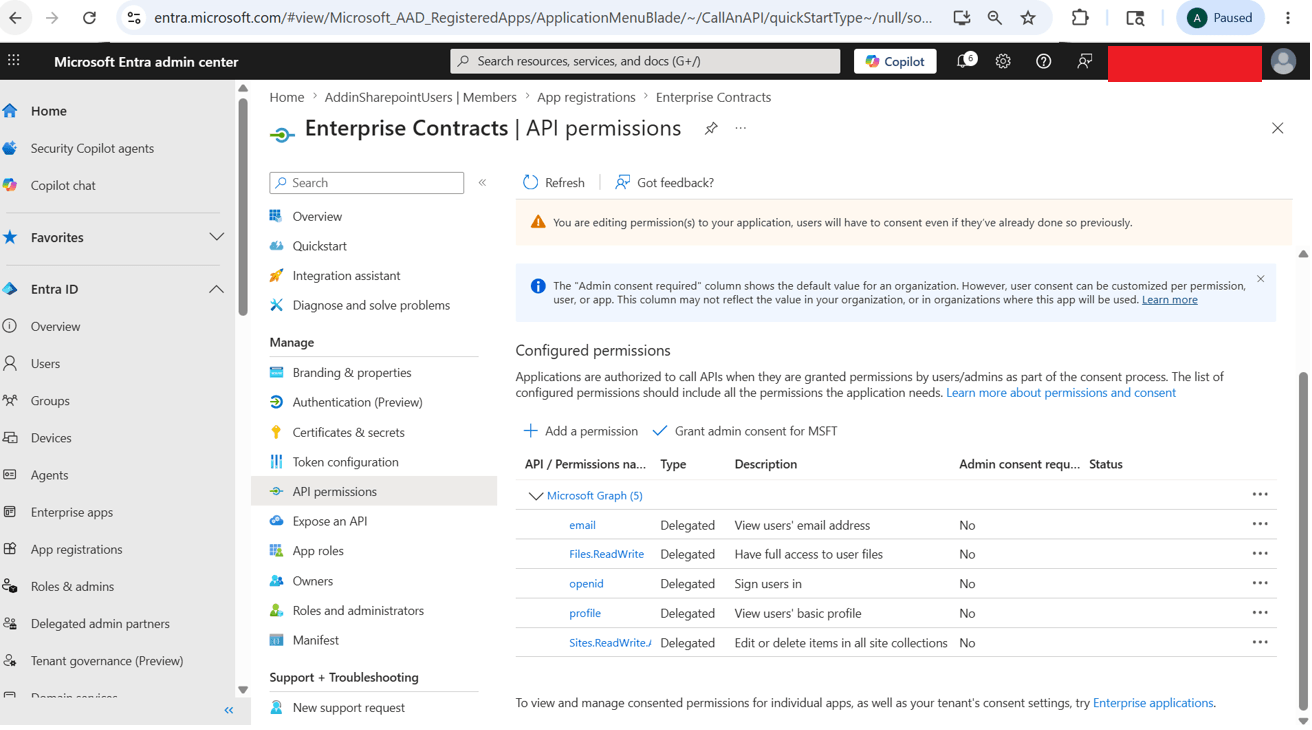Go to Home in left navigation

[48, 111]
